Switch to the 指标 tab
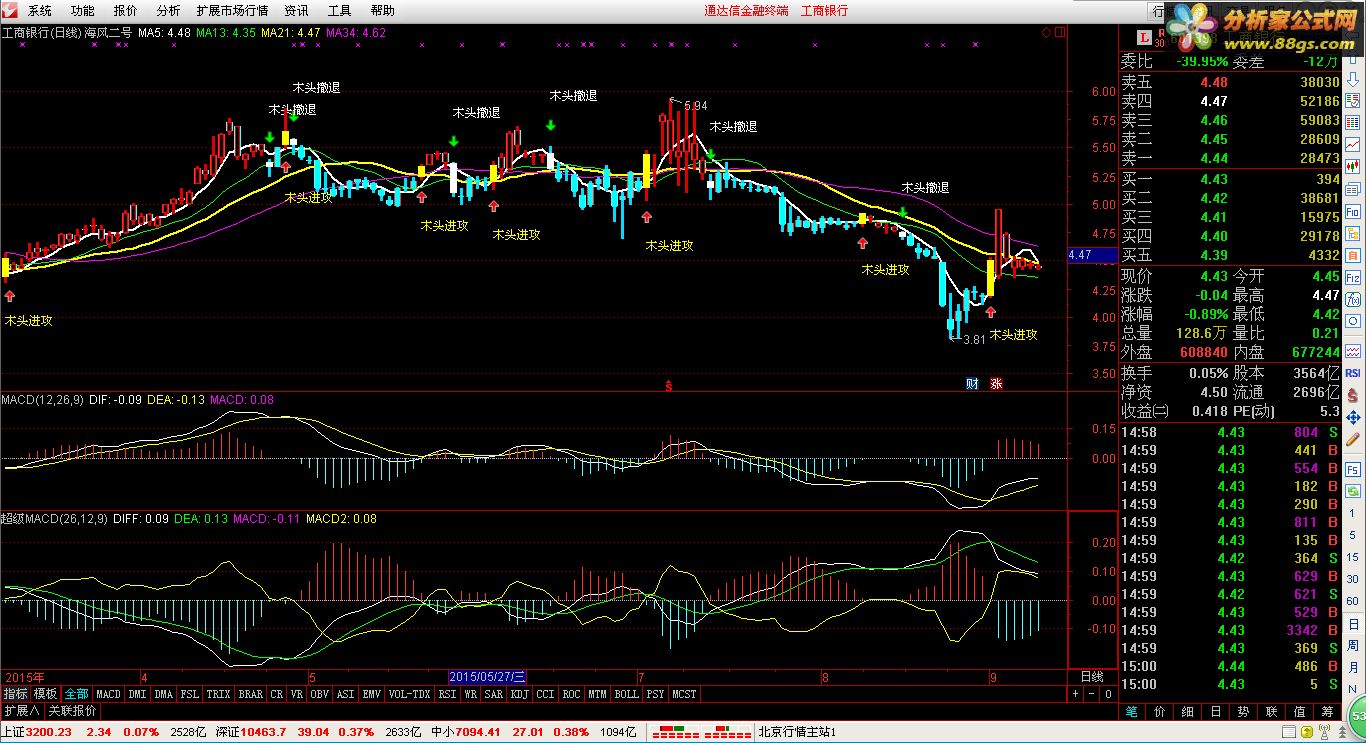Image resolution: width=1366 pixels, height=743 pixels. click(x=16, y=693)
